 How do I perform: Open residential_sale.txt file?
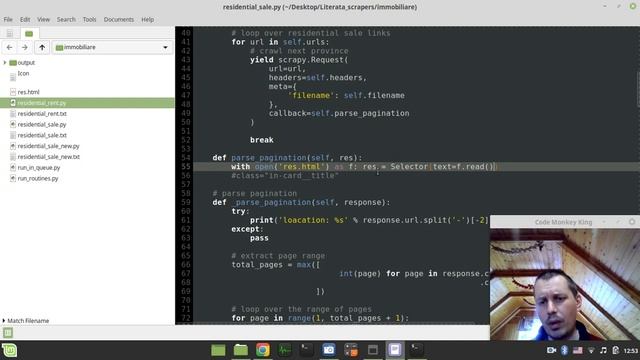pyautogui.click(x=42, y=135)
